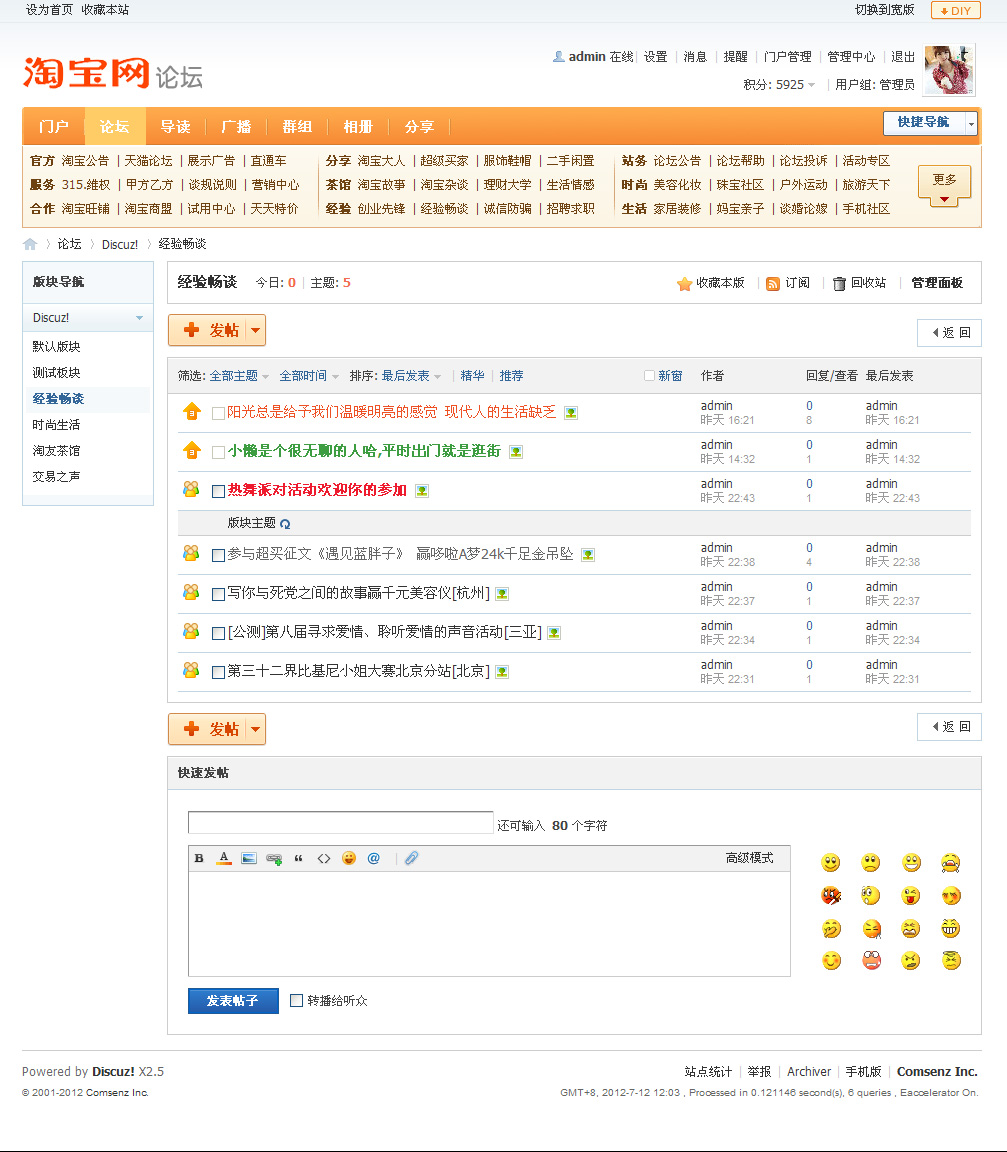Screen dimensions: 1007x1152
Task: Open 高级模式 in the editor
Action: 749,858
